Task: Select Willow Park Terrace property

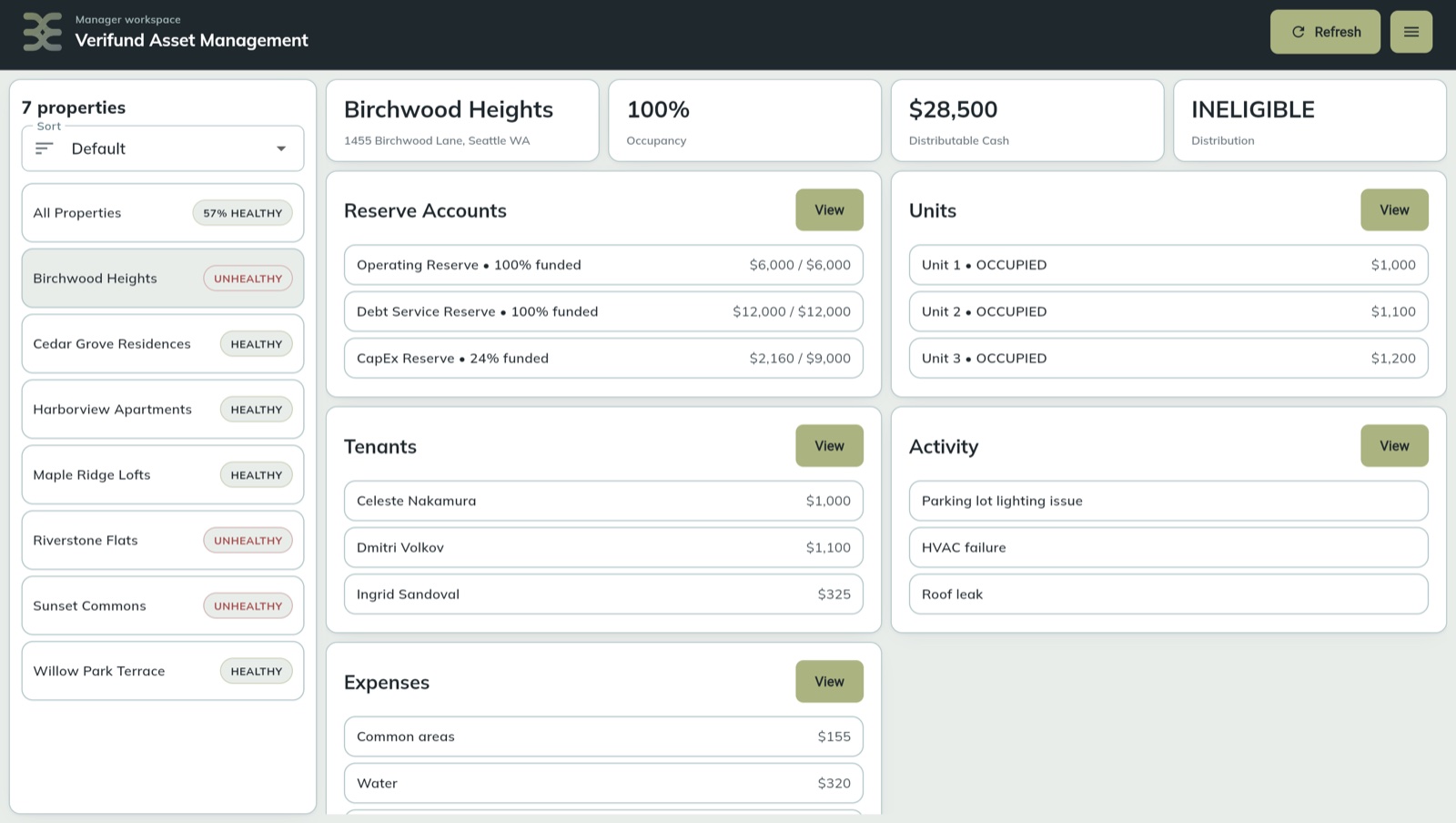Action: pos(163,671)
